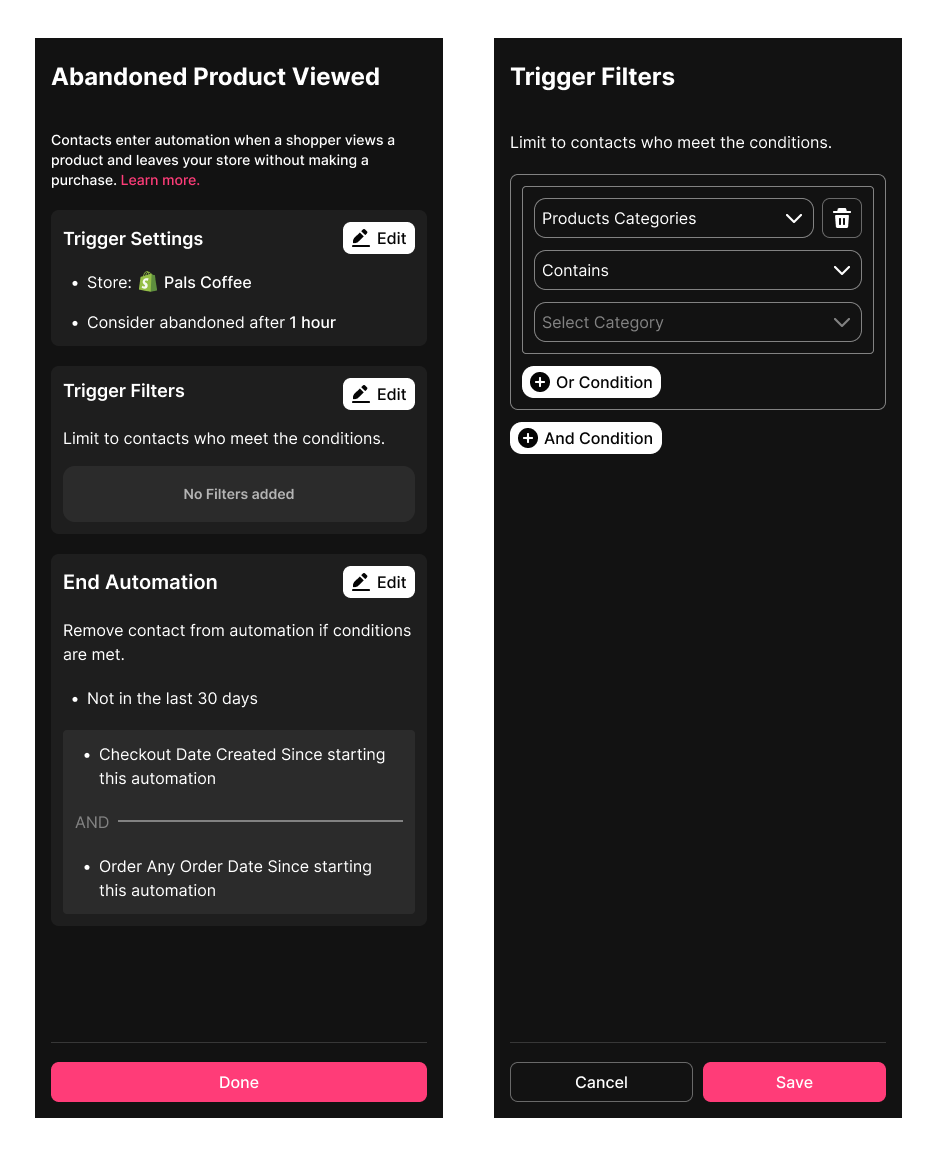
Task: Click the Shopify bag icon beside Pals Coffee
Action: pyautogui.click(x=148, y=282)
